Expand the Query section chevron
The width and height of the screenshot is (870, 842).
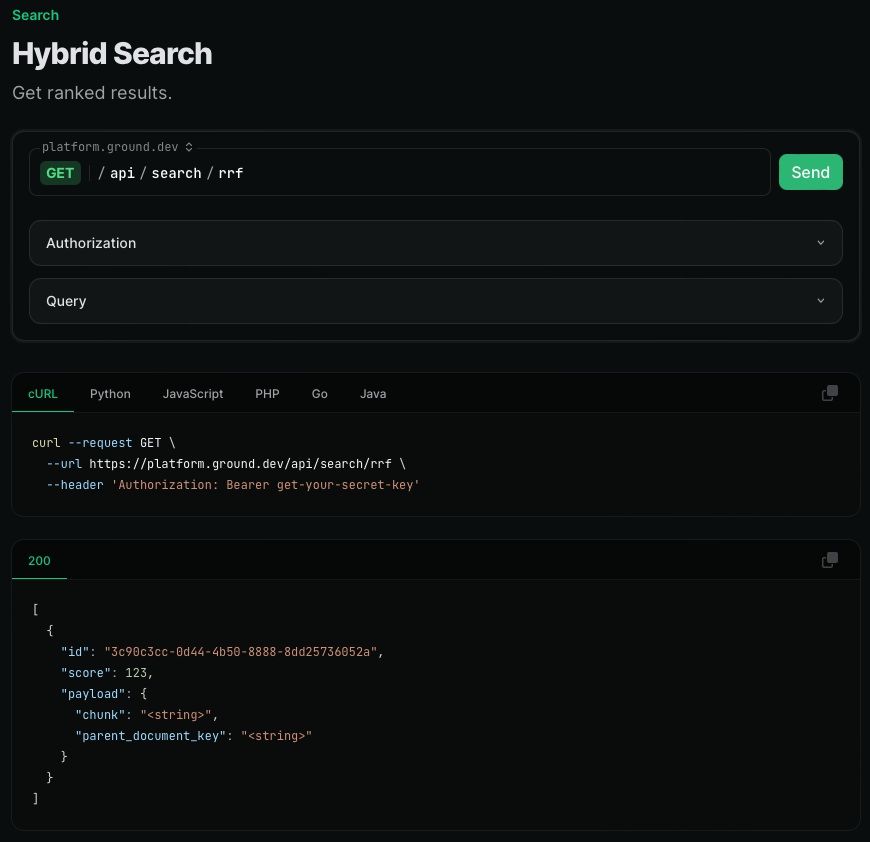point(821,301)
